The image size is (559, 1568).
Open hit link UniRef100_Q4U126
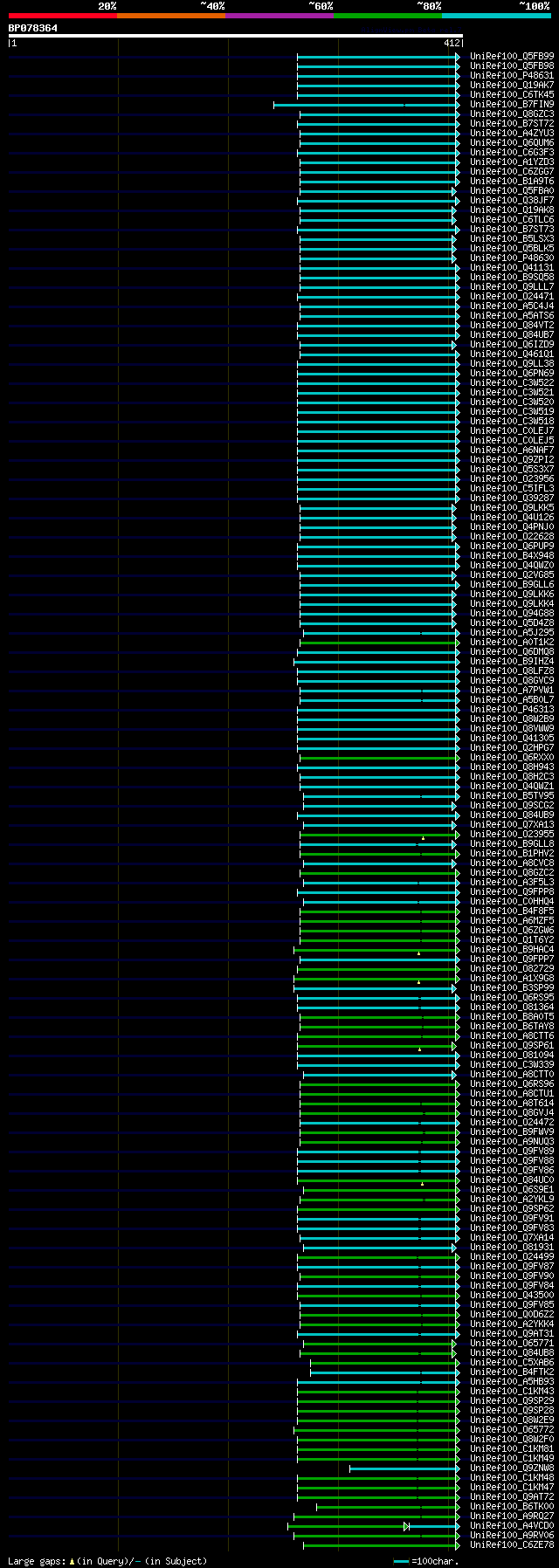(x=512, y=517)
